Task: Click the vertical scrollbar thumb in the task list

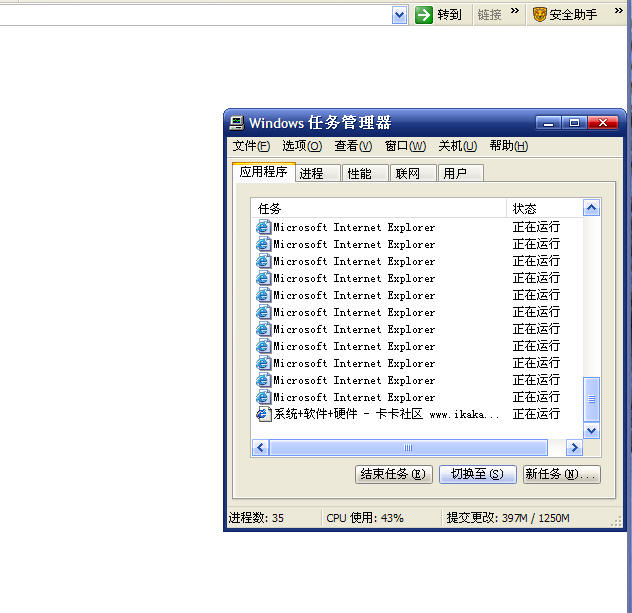Action: pyautogui.click(x=591, y=399)
